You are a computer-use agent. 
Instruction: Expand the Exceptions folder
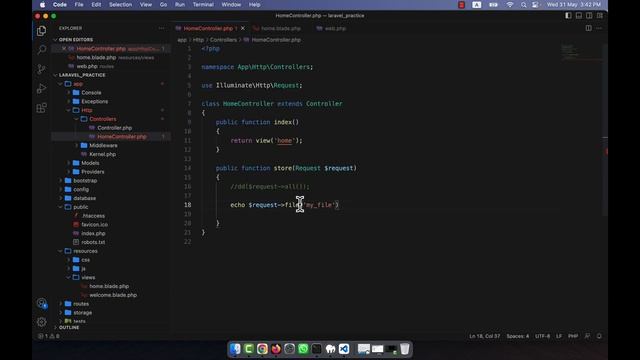coord(94,101)
